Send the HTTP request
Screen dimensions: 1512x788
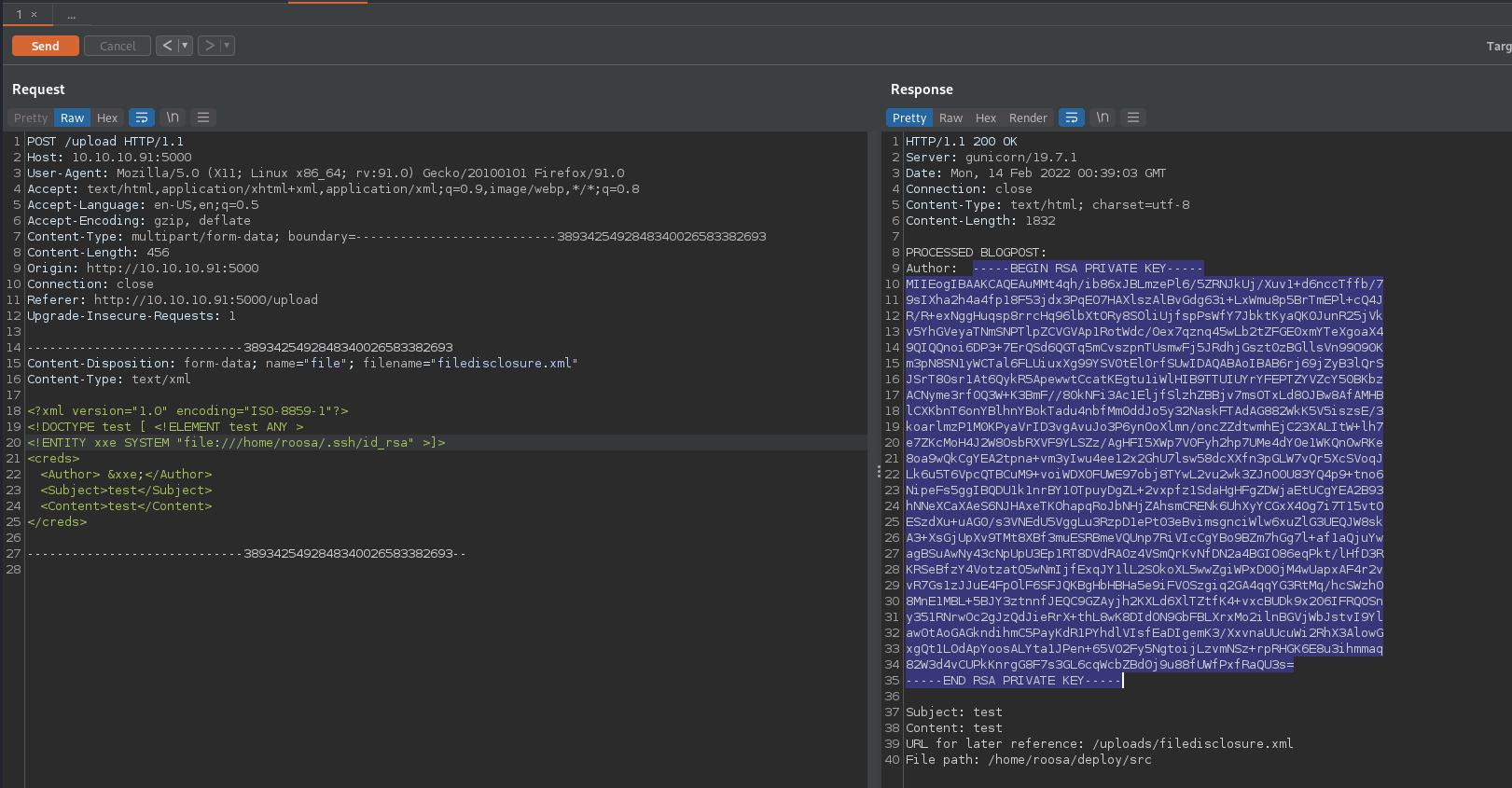tap(45, 46)
